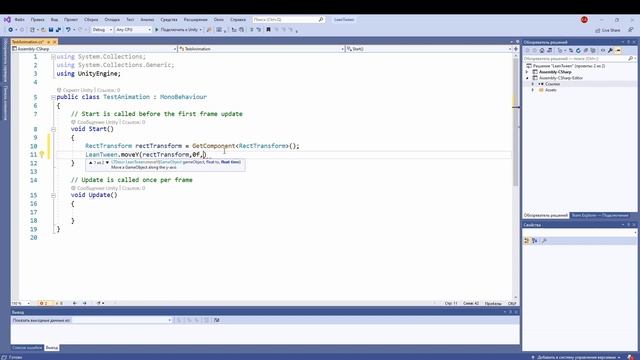Switch to the Solution Explorer bottom tab

[545, 215]
